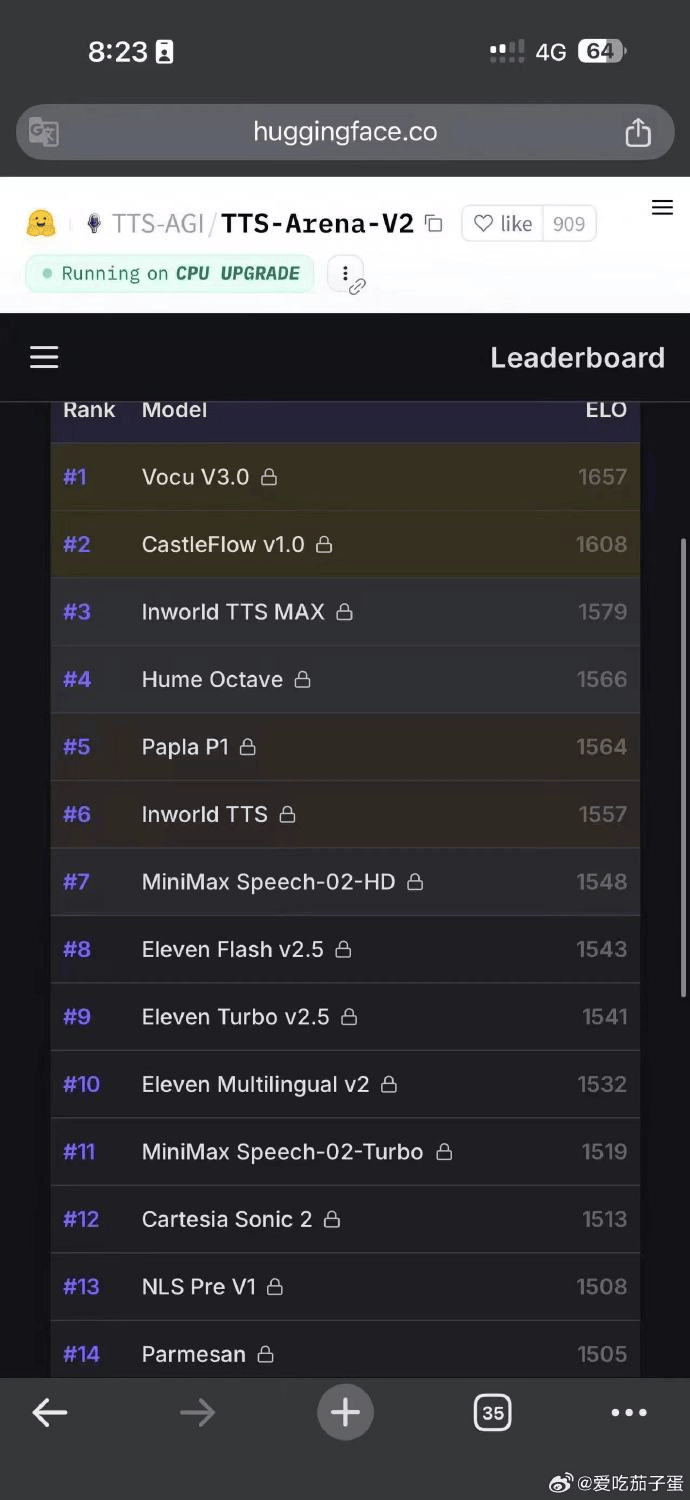
Task: Open the browser more options menu
Action: (x=629, y=1412)
